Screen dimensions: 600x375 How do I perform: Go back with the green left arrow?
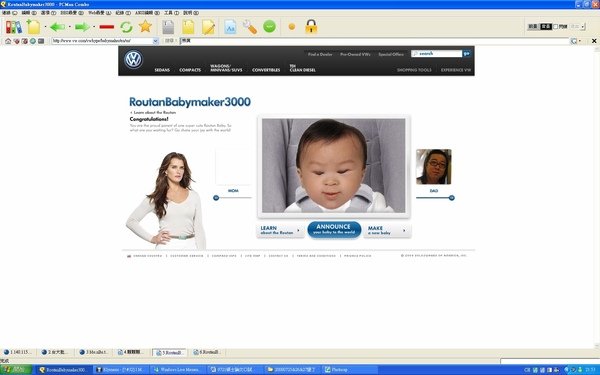[57, 27]
